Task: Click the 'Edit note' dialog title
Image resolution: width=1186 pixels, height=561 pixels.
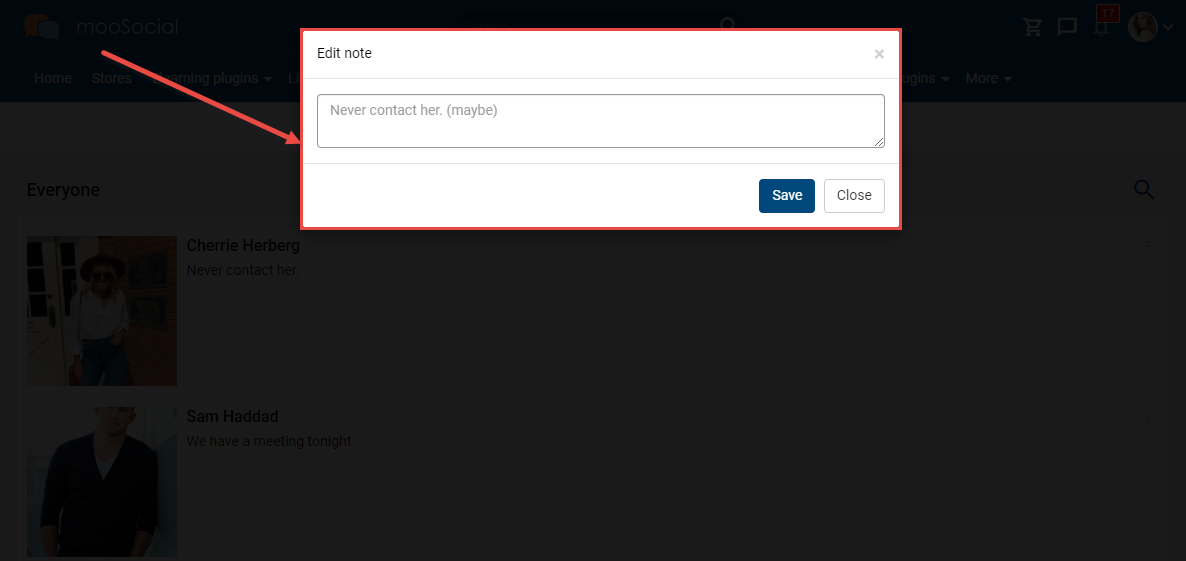Action: coord(344,54)
